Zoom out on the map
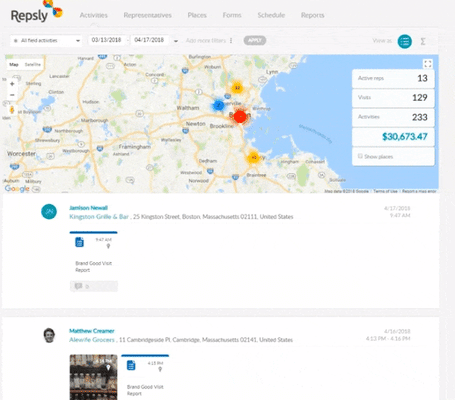 tap(12, 95)
